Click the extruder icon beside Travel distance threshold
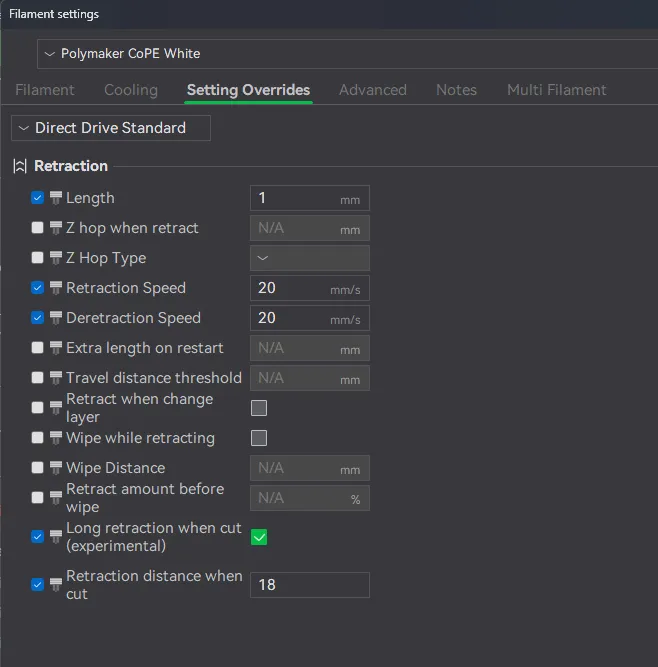This screenshot has width=658, height=667. (x=56, y=378)
